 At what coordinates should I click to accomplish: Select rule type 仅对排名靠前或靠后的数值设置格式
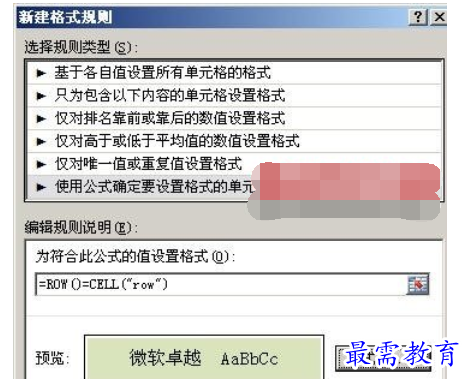[x=234, y=118]
